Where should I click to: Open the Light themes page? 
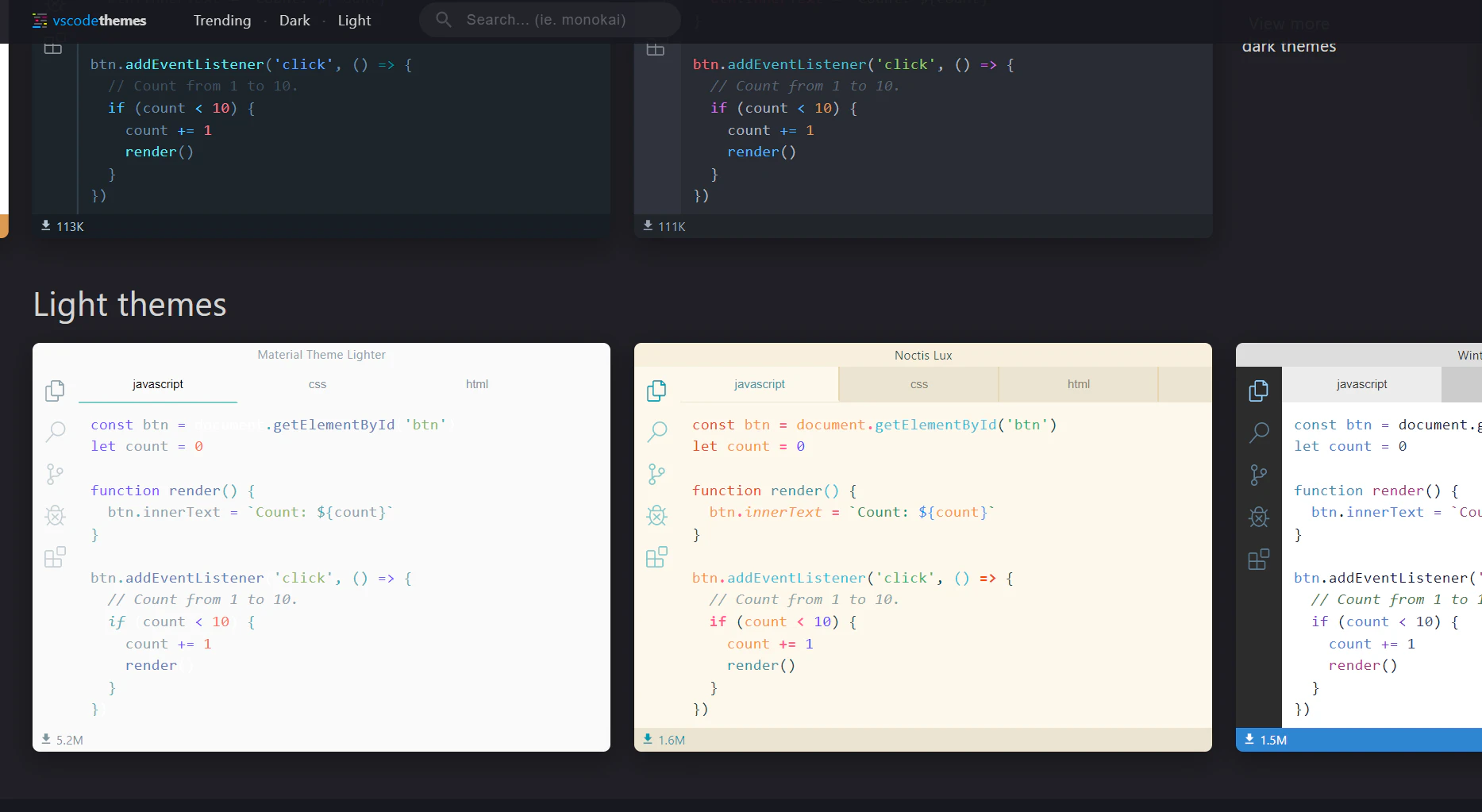tap(354, 21)
